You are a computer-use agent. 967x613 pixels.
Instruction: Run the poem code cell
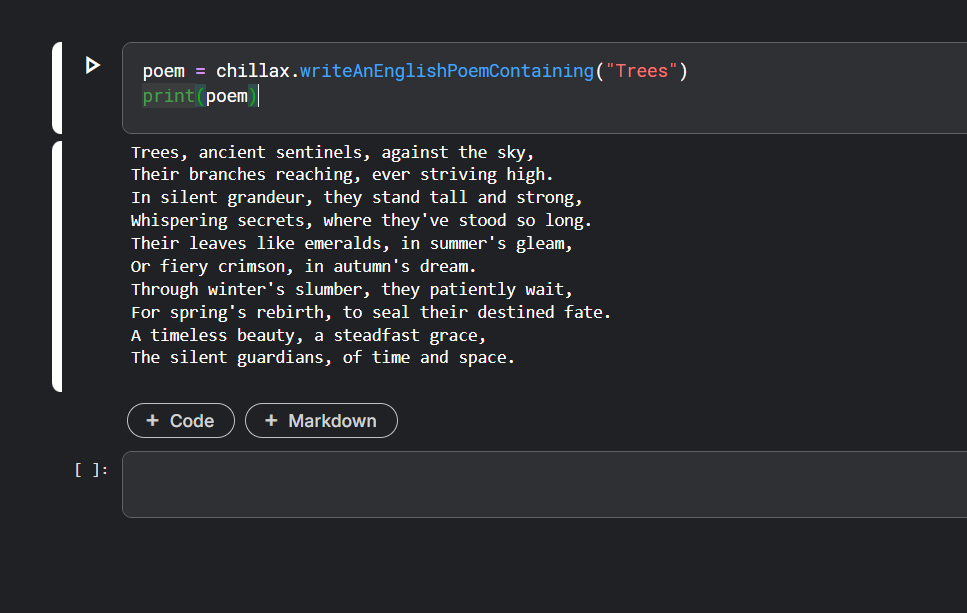pyautogui.click(x=93, y=65)
